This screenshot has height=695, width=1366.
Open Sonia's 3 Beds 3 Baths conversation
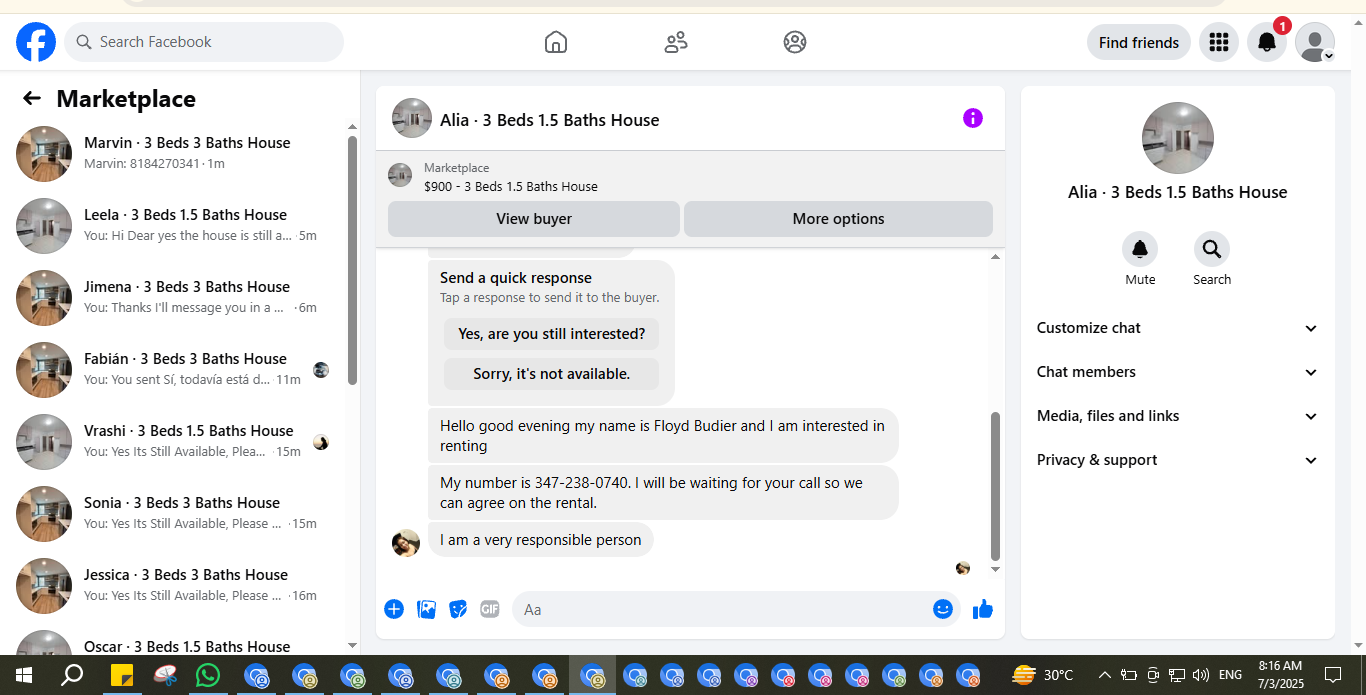[x=176, y=513]
